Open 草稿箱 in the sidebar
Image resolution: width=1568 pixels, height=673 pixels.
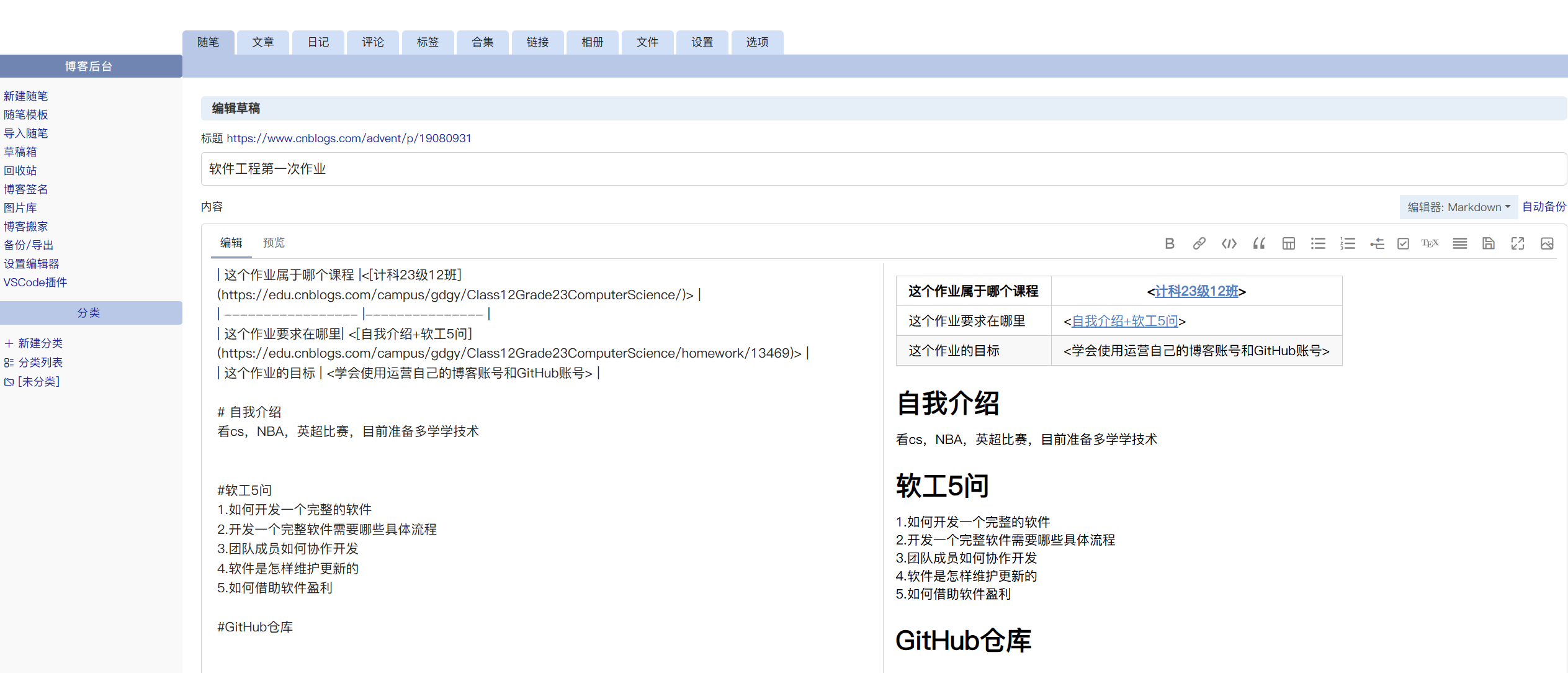click(20, 152)
